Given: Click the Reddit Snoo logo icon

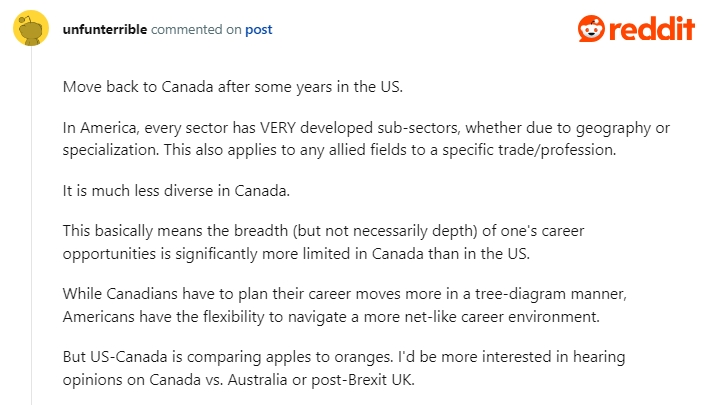Looking at the screenshot, I should pos(591,28).
